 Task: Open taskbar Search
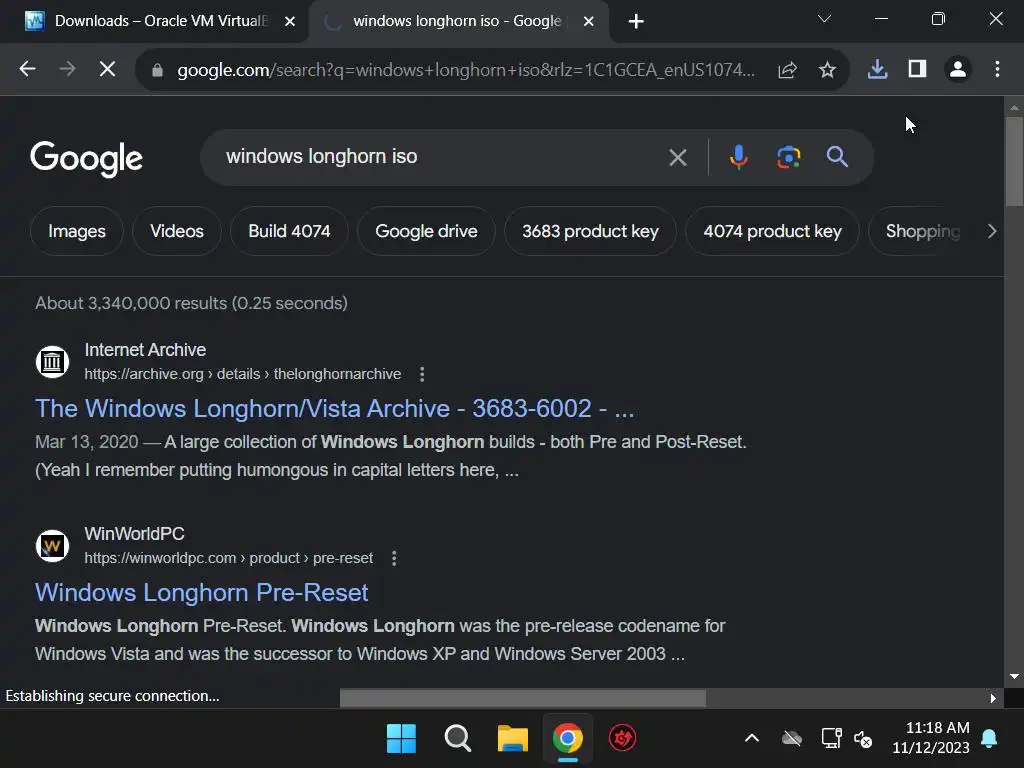tap(457, 739)
